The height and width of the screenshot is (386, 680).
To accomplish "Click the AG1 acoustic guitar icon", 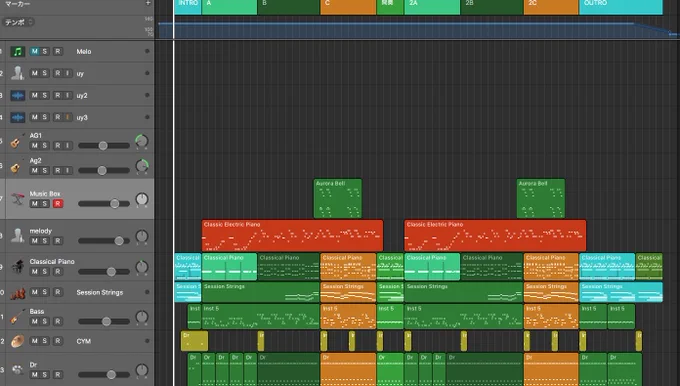I will [x=16, y=141].
